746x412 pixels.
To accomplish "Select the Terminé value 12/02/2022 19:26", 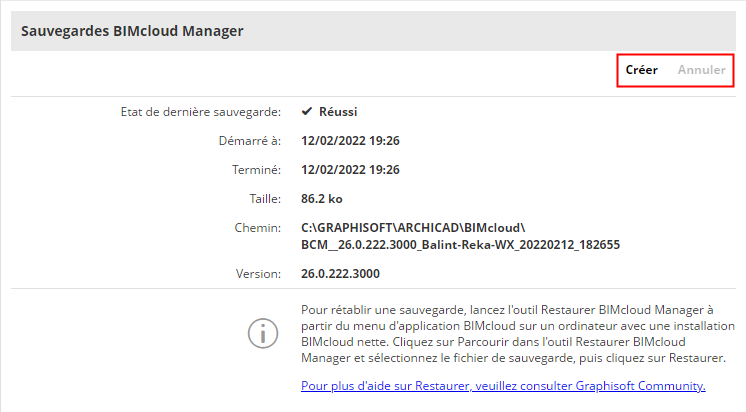I will 350,170.
